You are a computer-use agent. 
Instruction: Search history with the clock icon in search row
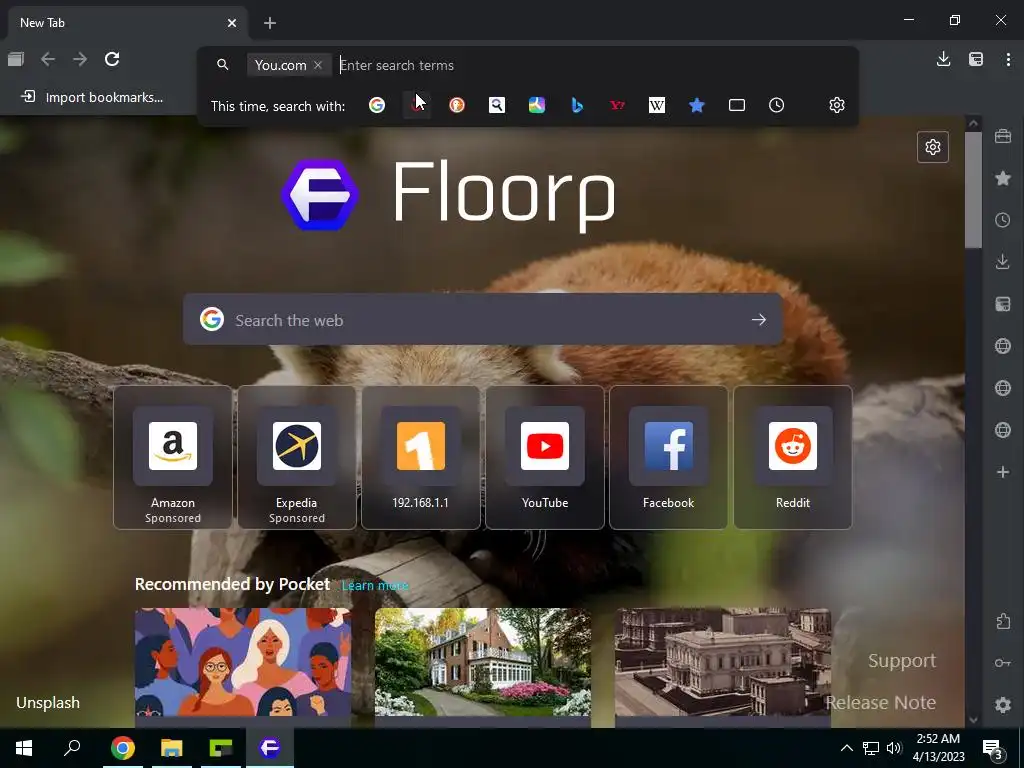[x=776, y=105]
